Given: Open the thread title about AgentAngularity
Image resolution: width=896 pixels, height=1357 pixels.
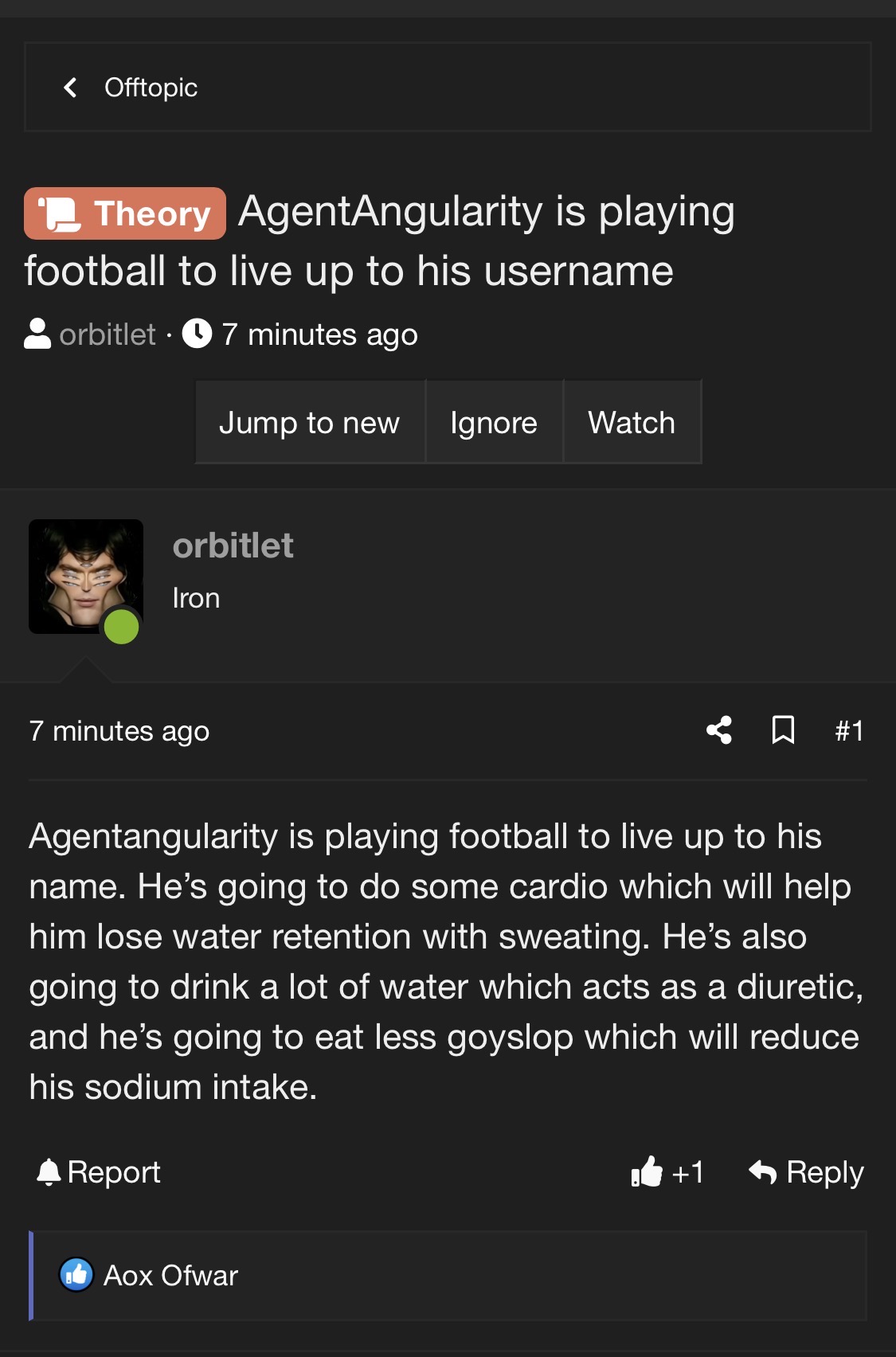Looking at the screenshot, I should [379, 241].
